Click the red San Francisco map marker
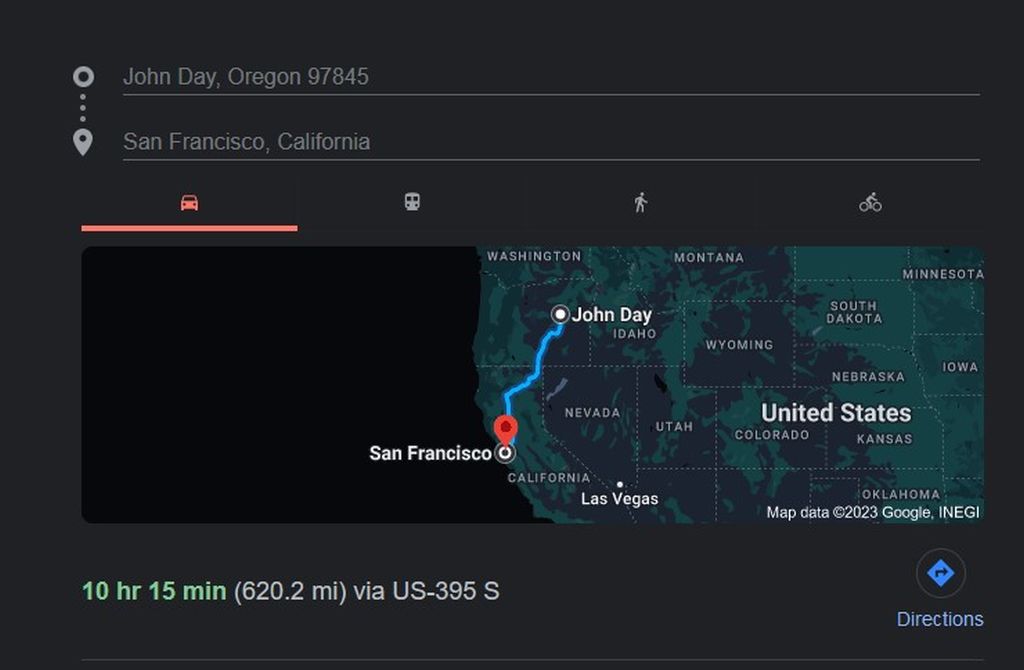The height and width of the screenshot is (670, 1024). (506, 429)
